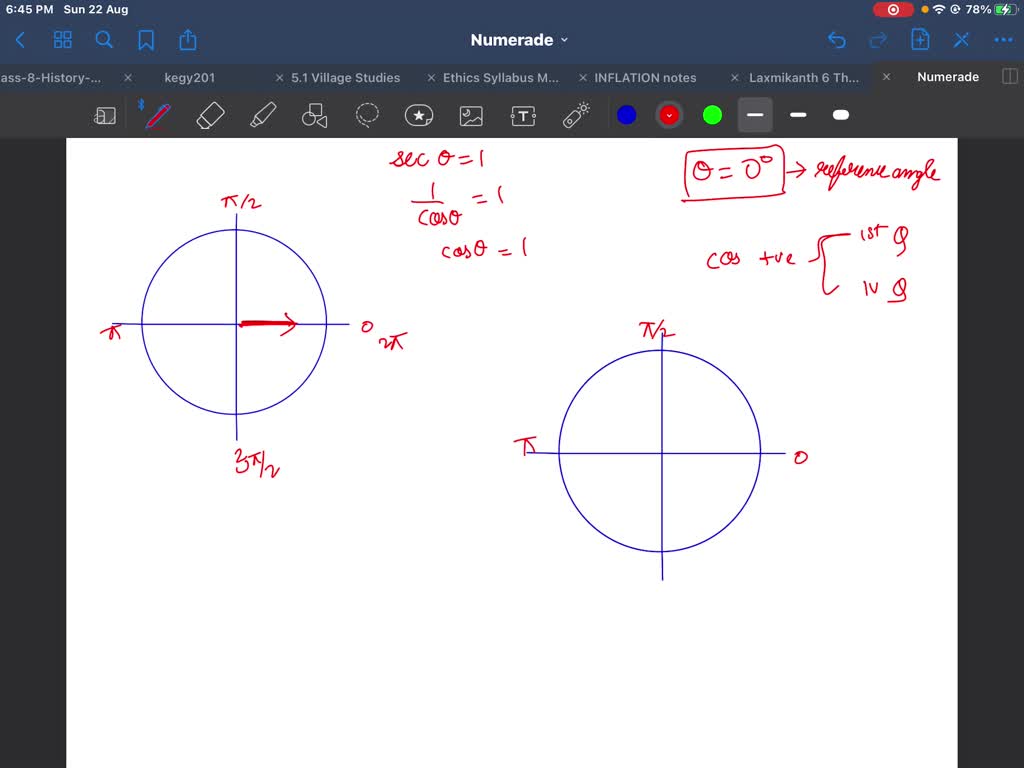Tap the battery status indicator
This screenshot has width=1024, height=768.
[x=1006, y=10]
